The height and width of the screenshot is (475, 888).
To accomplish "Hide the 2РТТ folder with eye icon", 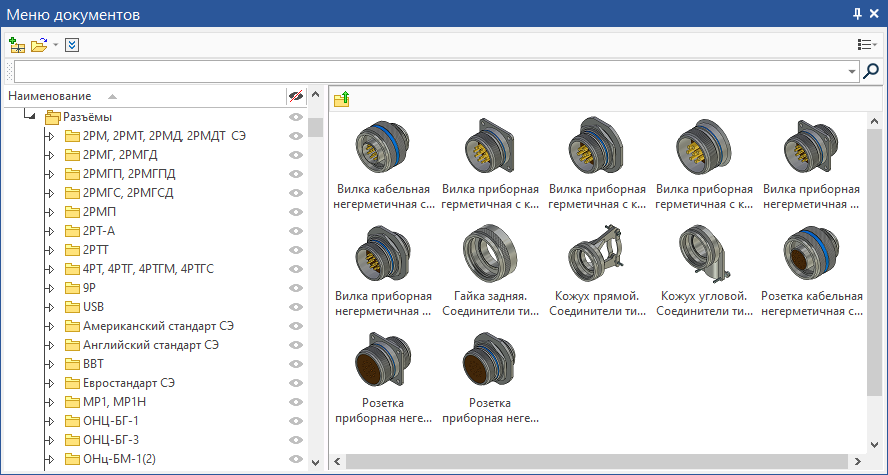I will point(295,250).
